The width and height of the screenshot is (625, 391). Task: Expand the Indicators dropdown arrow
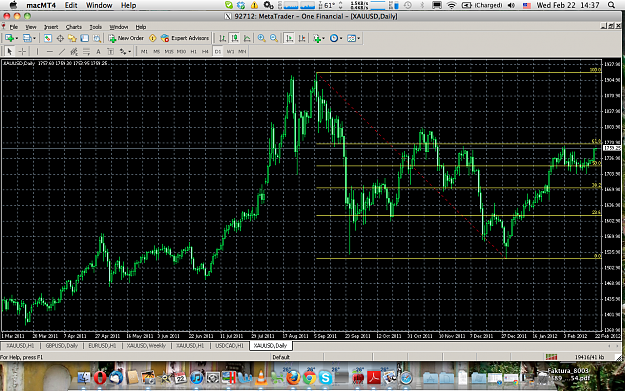tap(323, 39)
